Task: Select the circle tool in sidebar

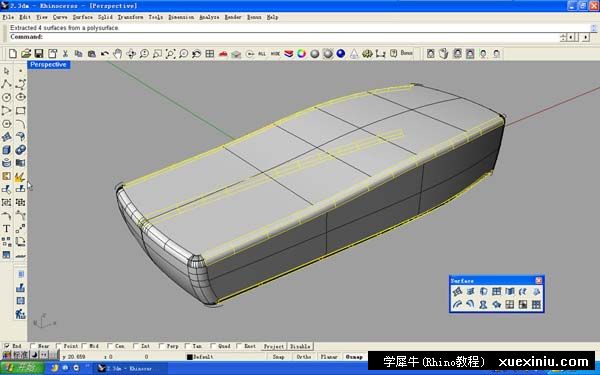Action: click(7, 97)
